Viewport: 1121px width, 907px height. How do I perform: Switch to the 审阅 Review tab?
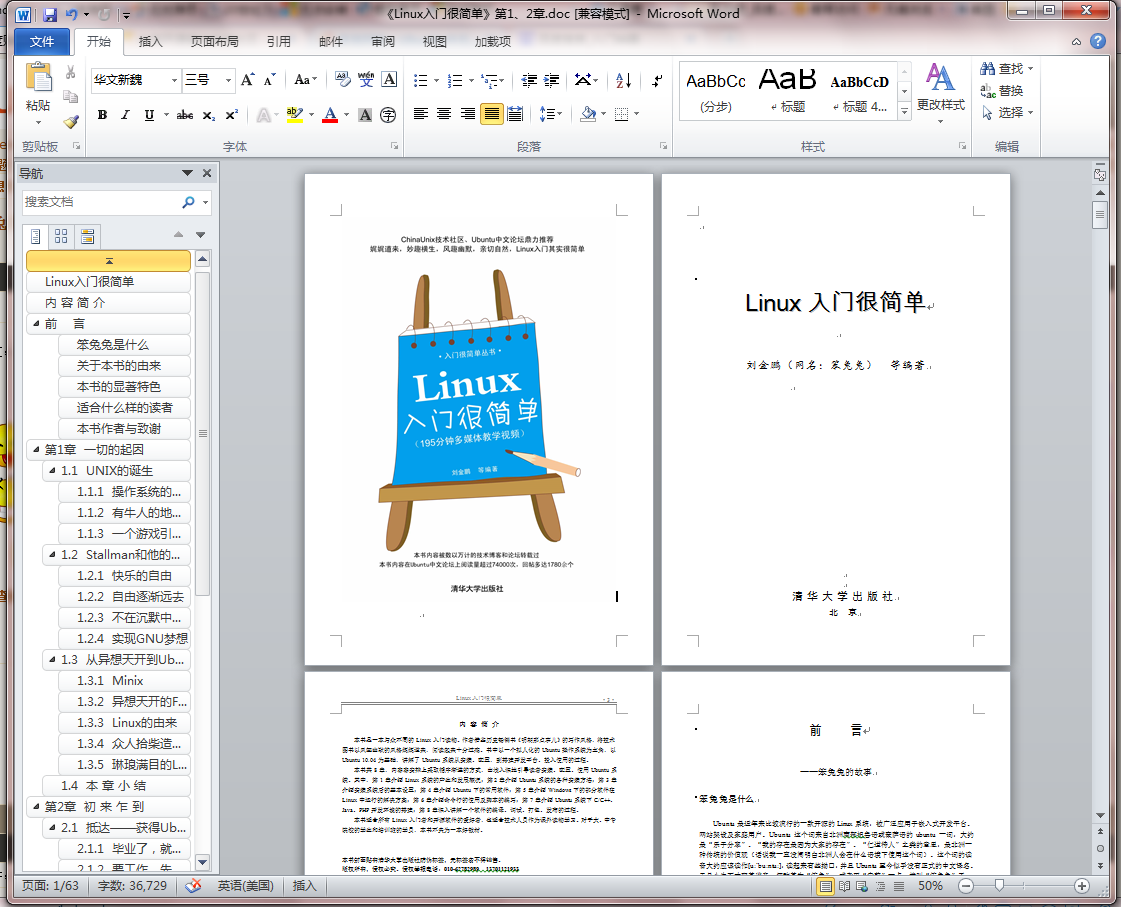[382, 41]
